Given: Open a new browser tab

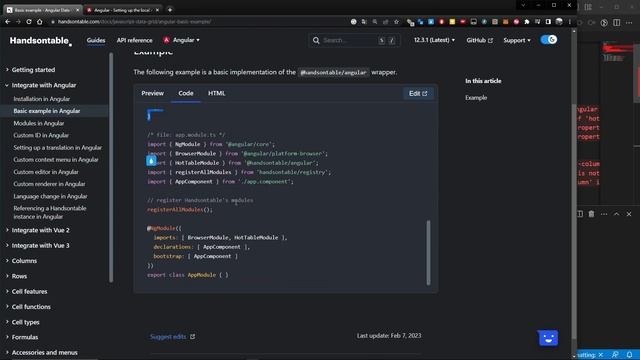Looking at the screenshot, I should (x=170, y=9).
